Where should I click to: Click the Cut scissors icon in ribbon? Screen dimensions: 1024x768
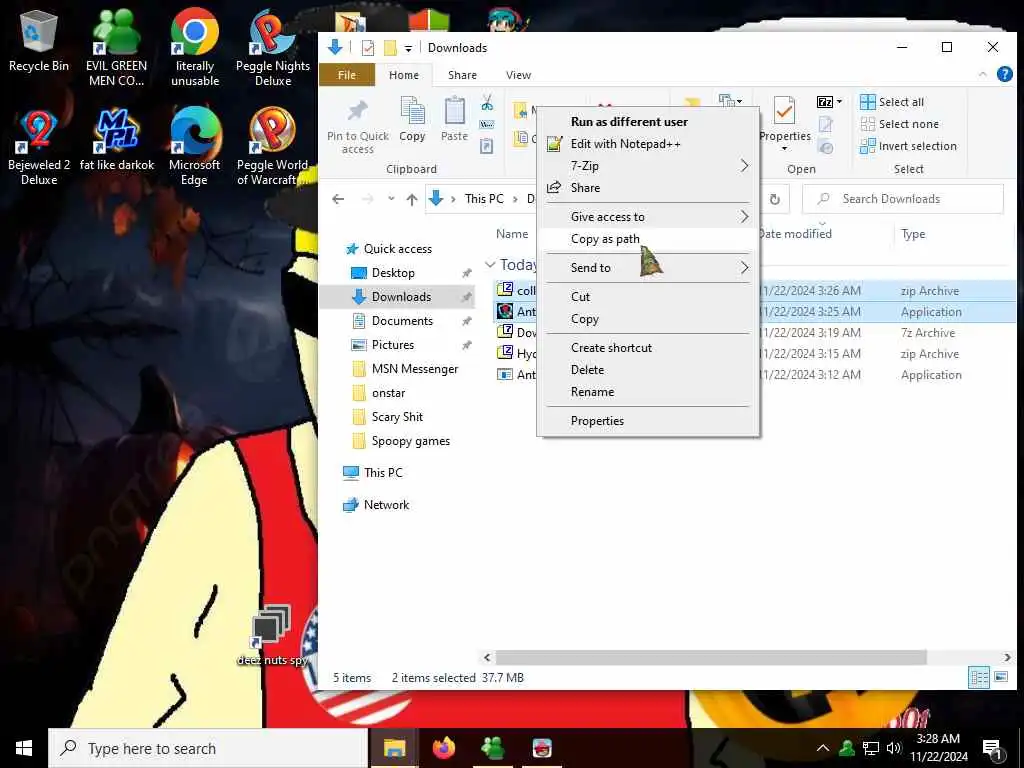tap(487, 103)
